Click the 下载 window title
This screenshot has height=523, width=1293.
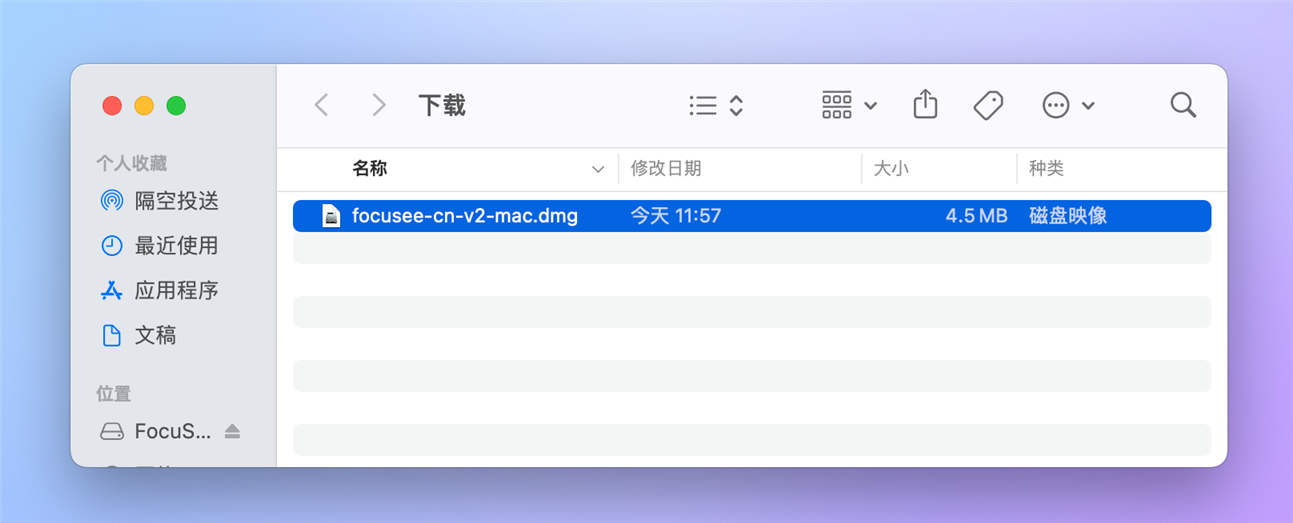point(442,105)
